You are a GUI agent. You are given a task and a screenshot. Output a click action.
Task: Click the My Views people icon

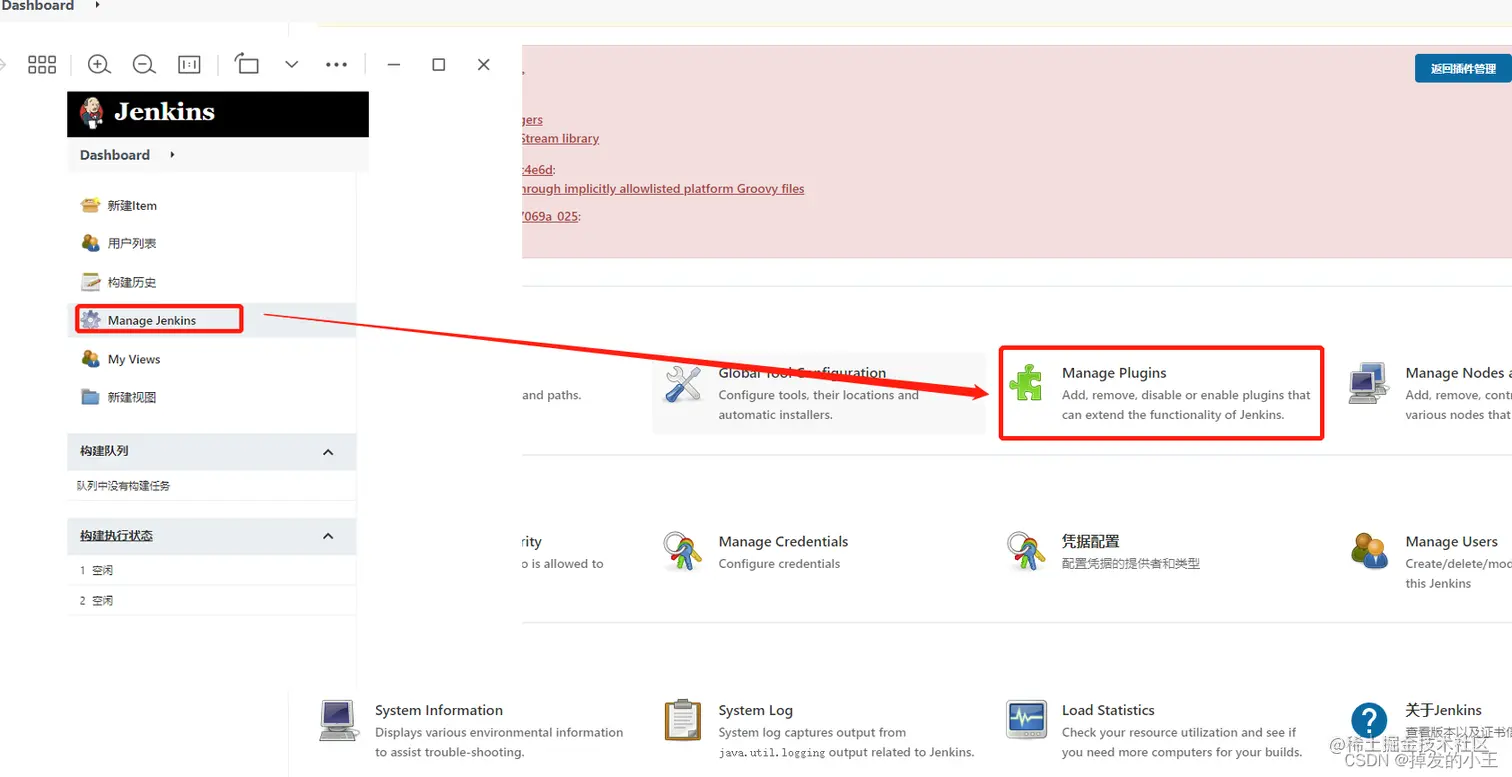(91, 359)
